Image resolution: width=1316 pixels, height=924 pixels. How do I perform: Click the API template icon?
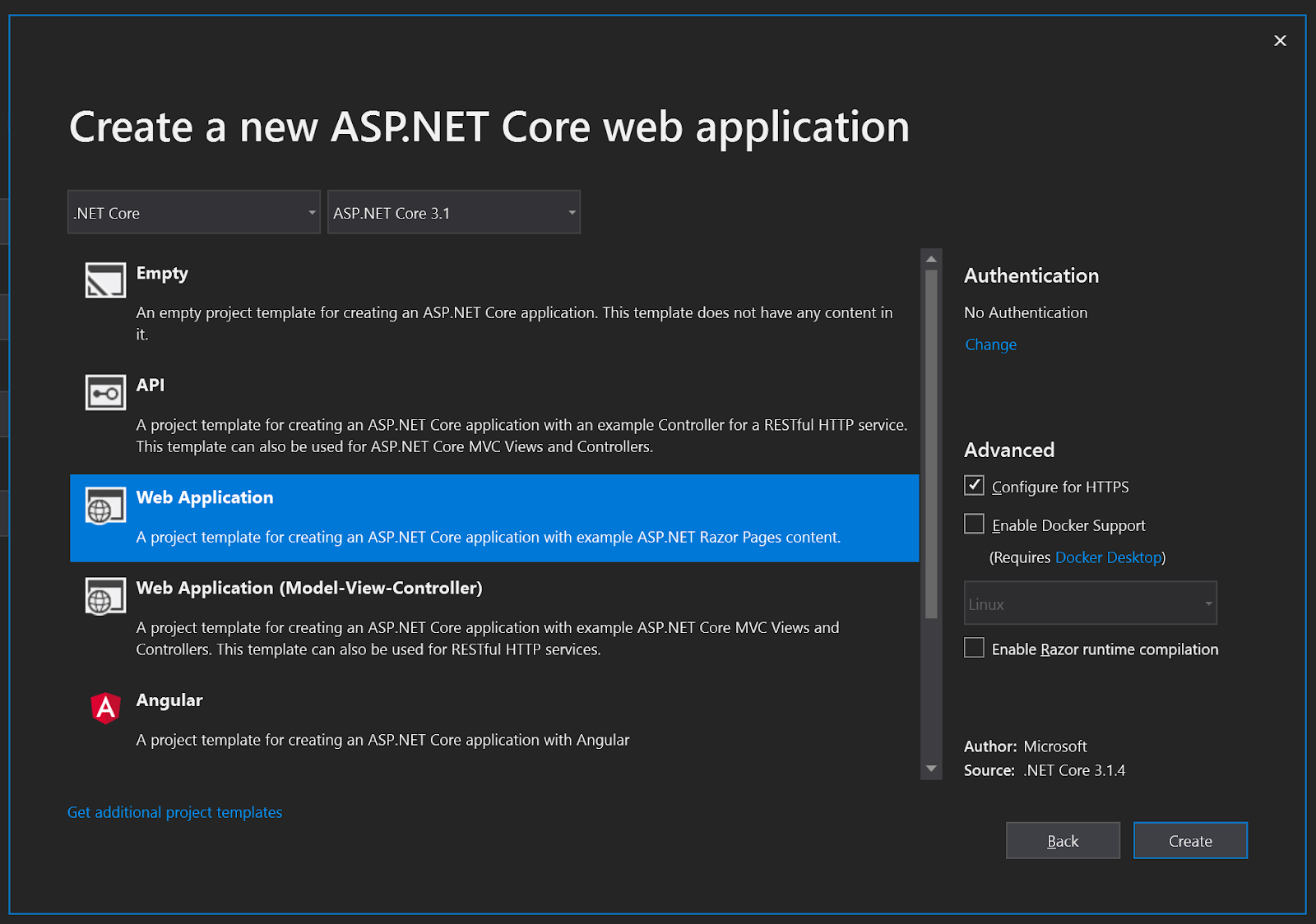(105, 393)
